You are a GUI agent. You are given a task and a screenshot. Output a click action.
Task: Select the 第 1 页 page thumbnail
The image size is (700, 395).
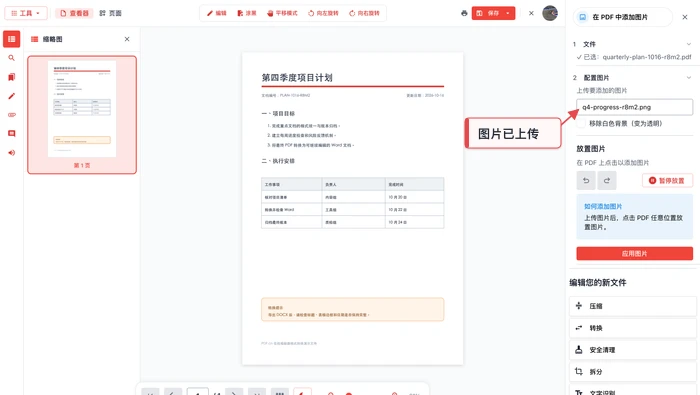pos(82,115)
